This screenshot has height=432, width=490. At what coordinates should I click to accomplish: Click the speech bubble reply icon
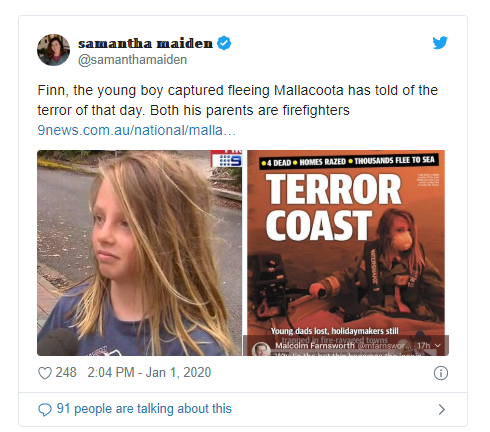pos(45,409)
